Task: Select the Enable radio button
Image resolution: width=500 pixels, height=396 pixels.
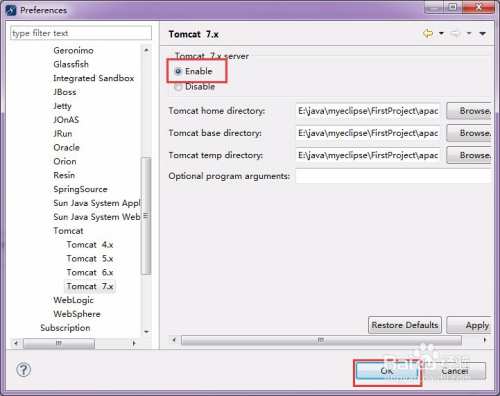Action: coord(178,71)
